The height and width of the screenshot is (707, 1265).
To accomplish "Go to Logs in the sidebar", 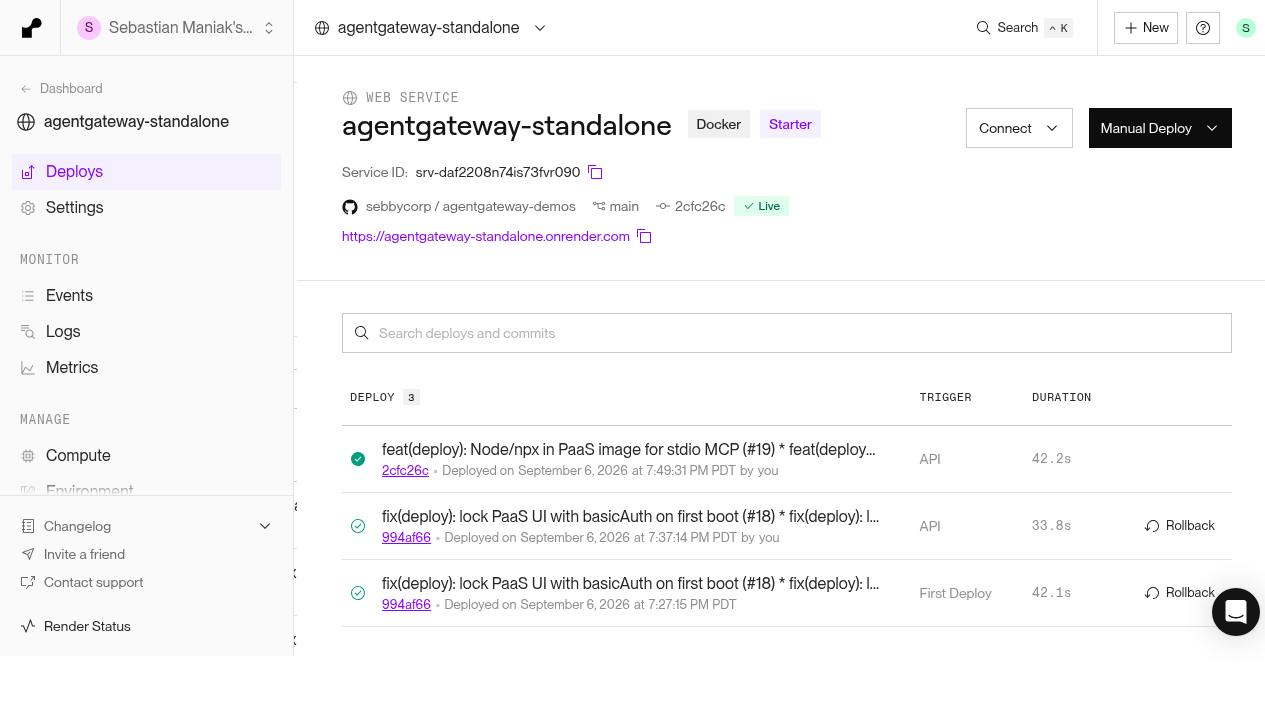I will (x=63, y=331).
